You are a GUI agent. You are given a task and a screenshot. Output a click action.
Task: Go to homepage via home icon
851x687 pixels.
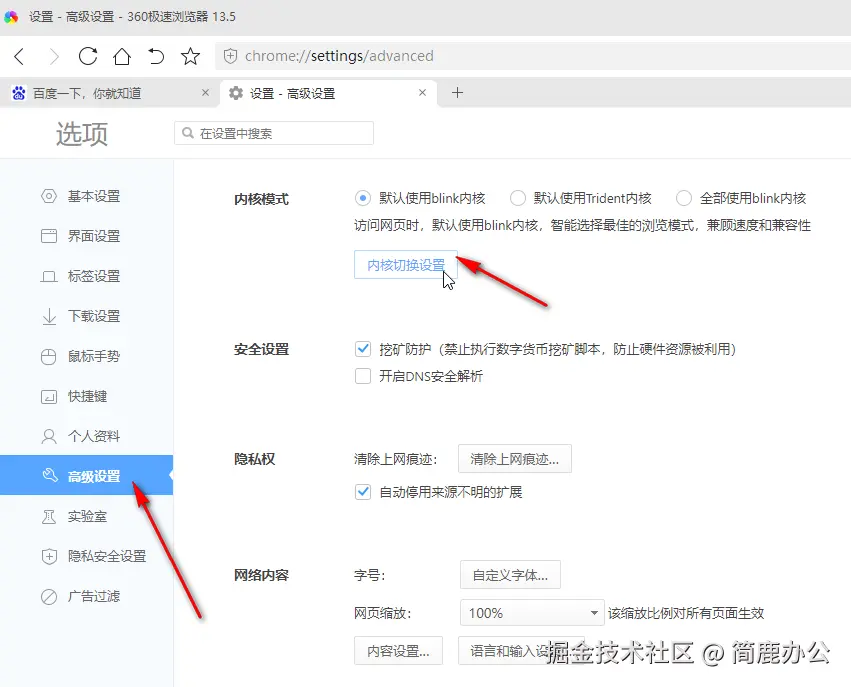click(x=122, y=56)
